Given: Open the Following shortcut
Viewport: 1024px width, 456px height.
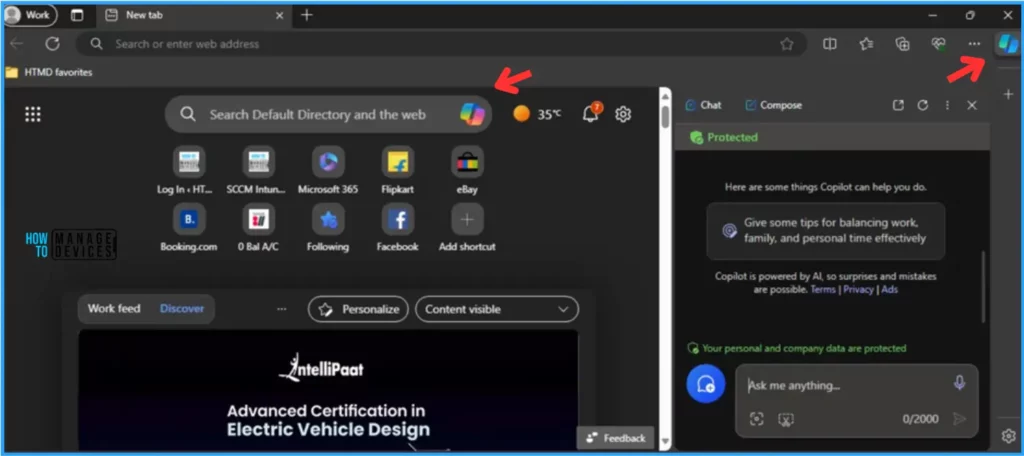Looking at the screenshot, I should click(328, 228).
